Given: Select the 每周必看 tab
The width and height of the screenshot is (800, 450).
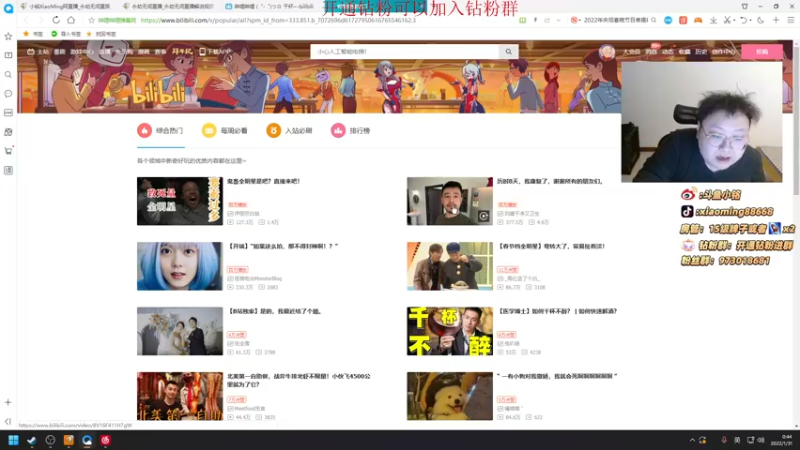Looking at the screenshot, I should coord(224,131).
